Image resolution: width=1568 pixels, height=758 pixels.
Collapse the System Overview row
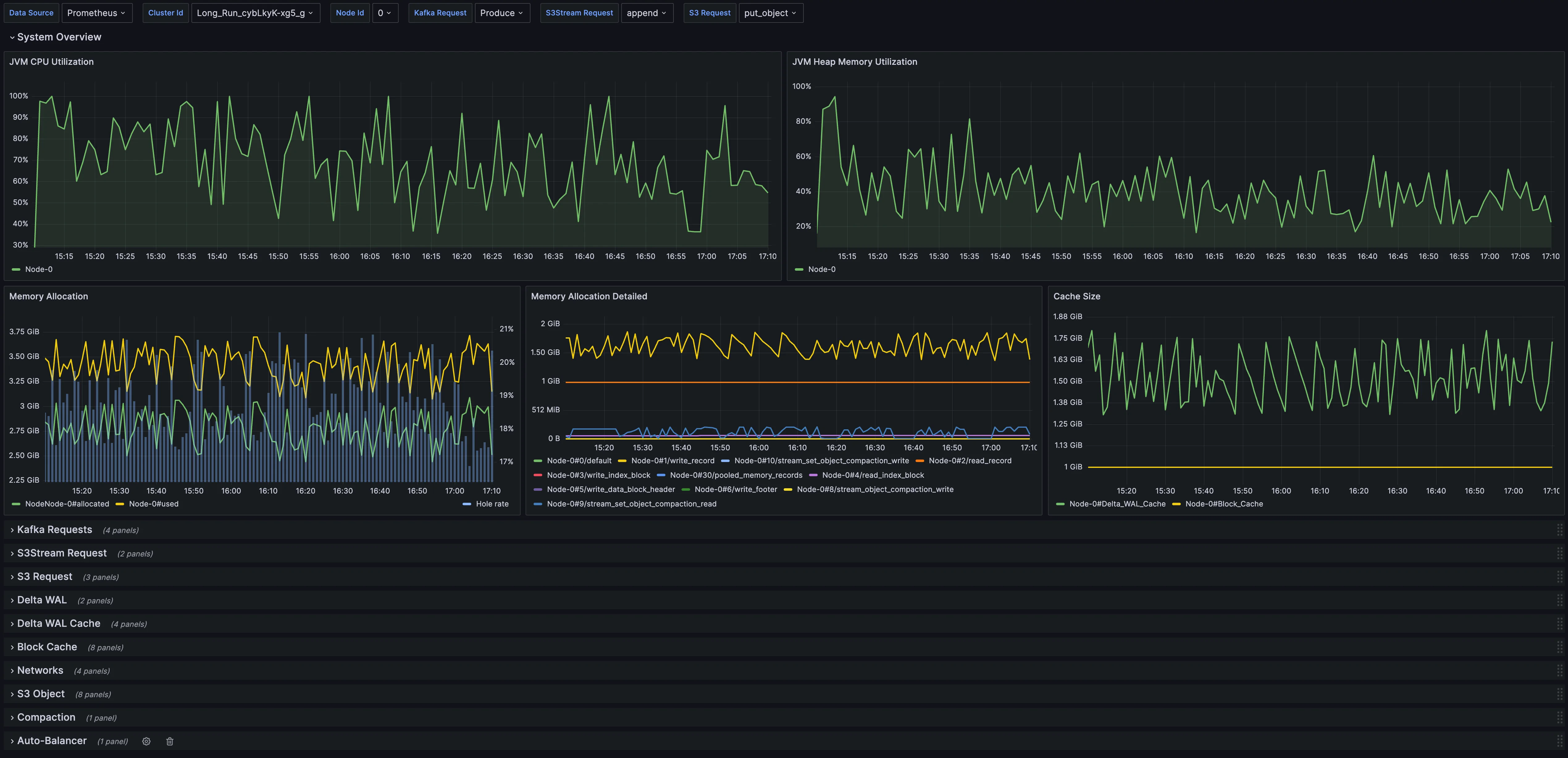click(x=58, y=37)
